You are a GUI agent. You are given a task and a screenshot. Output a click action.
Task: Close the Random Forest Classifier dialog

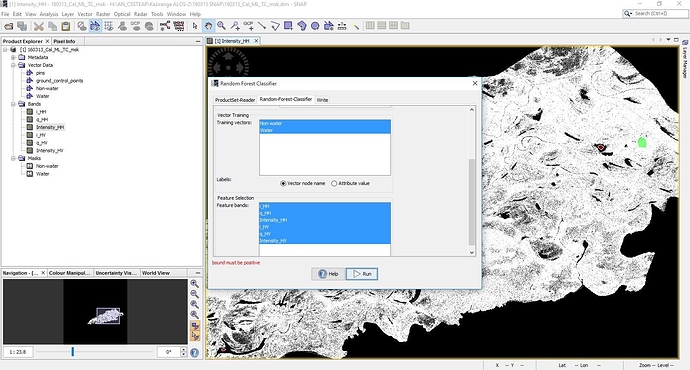click(475, 83)
